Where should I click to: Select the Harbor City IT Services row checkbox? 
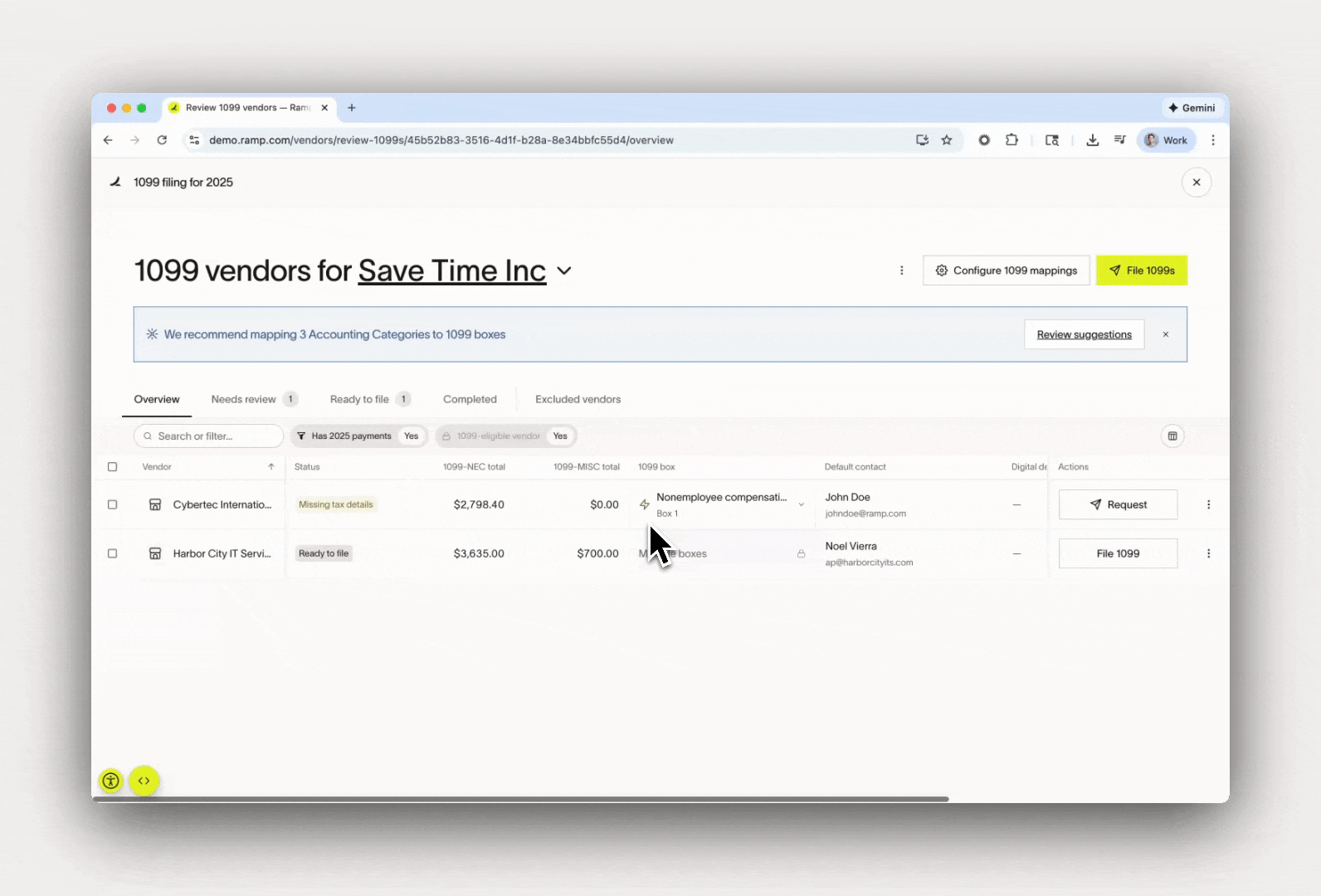coord(112,553)
